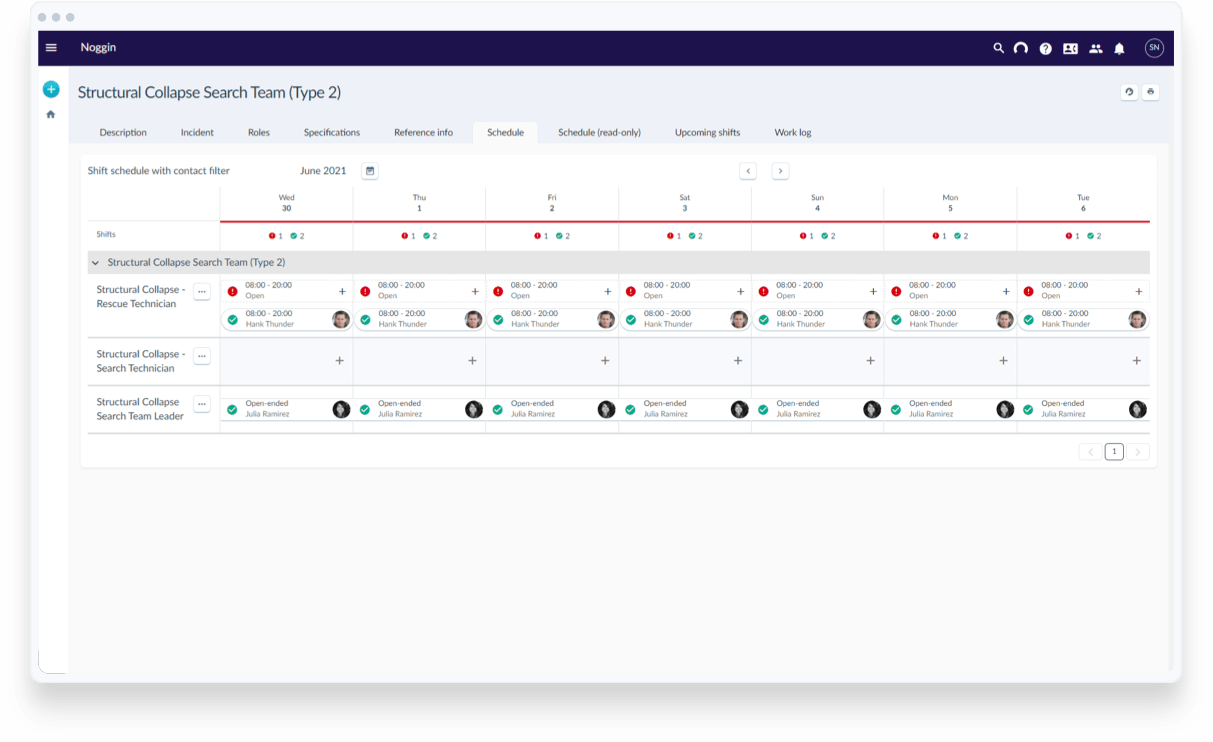The image size is (1213, 742).
Task: Open options menu for Search Team Leader
Action: pyautogui.click(x=202, y=403)
